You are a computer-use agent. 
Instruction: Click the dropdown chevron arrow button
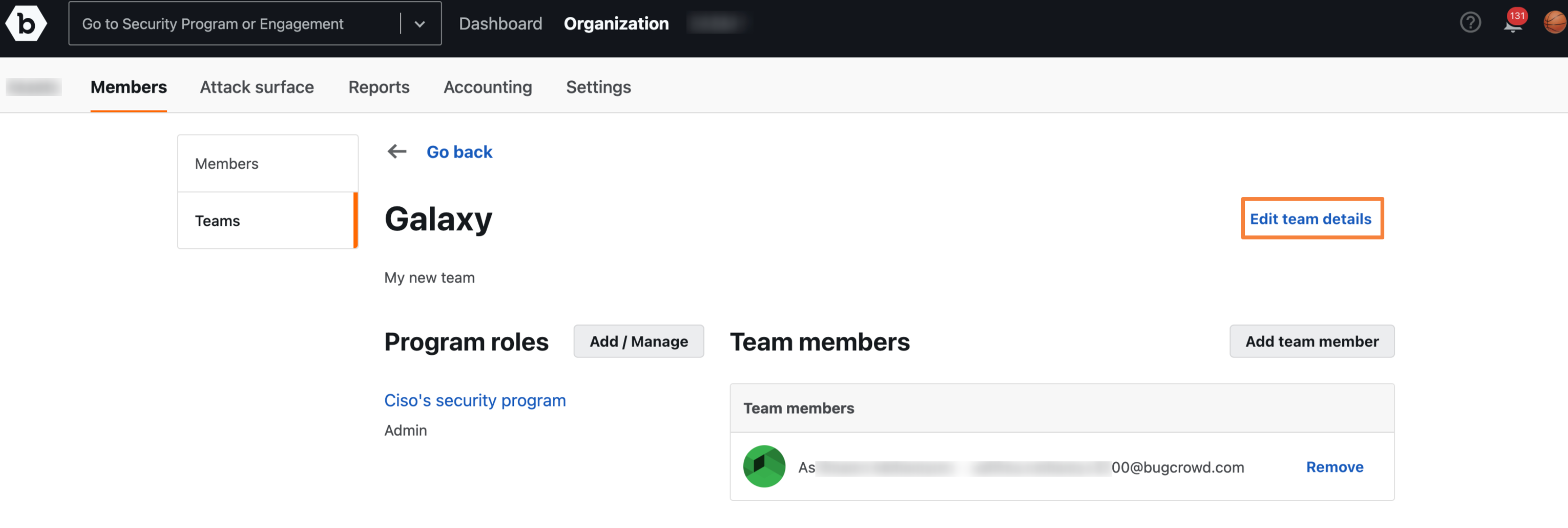pos(421,23)
